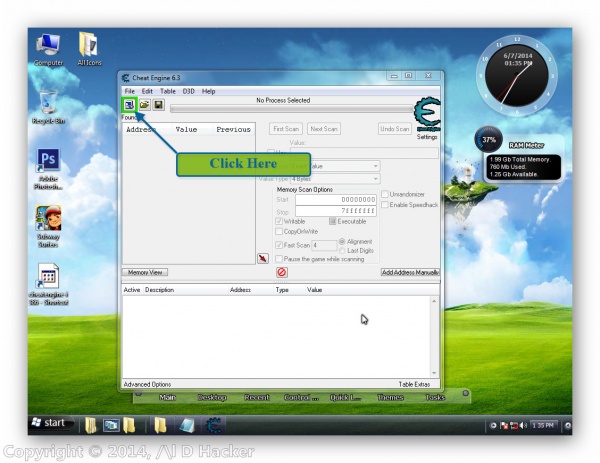Image resolution: width=600 pixels, height=463 pixels.
Task: Open the Scan Type dropdown
Action: coord(335,166)
